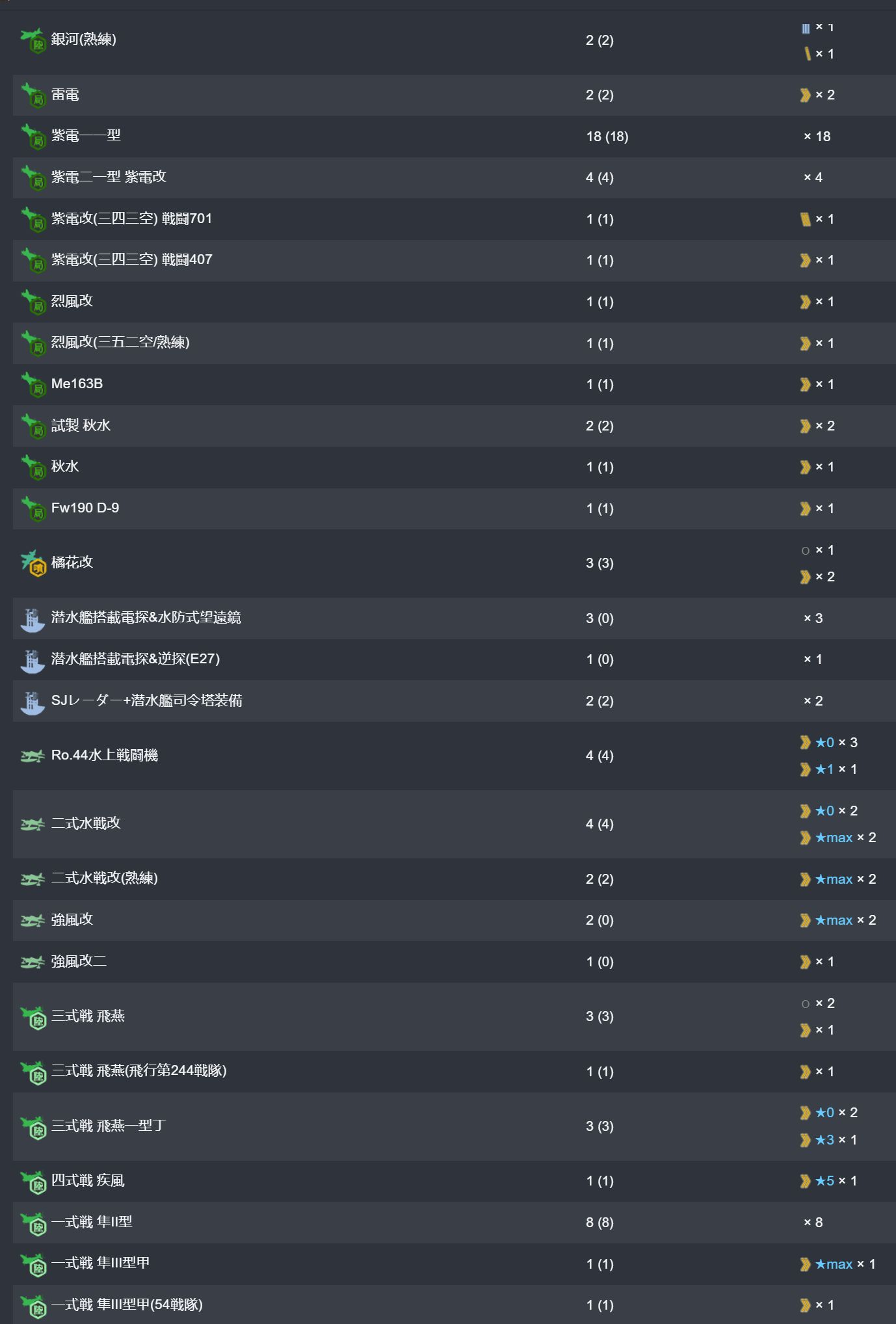896x1324 pixels.
Task: Click the 一式戦 隼II型 count 8 (8)
Action: pos(600,1223)
